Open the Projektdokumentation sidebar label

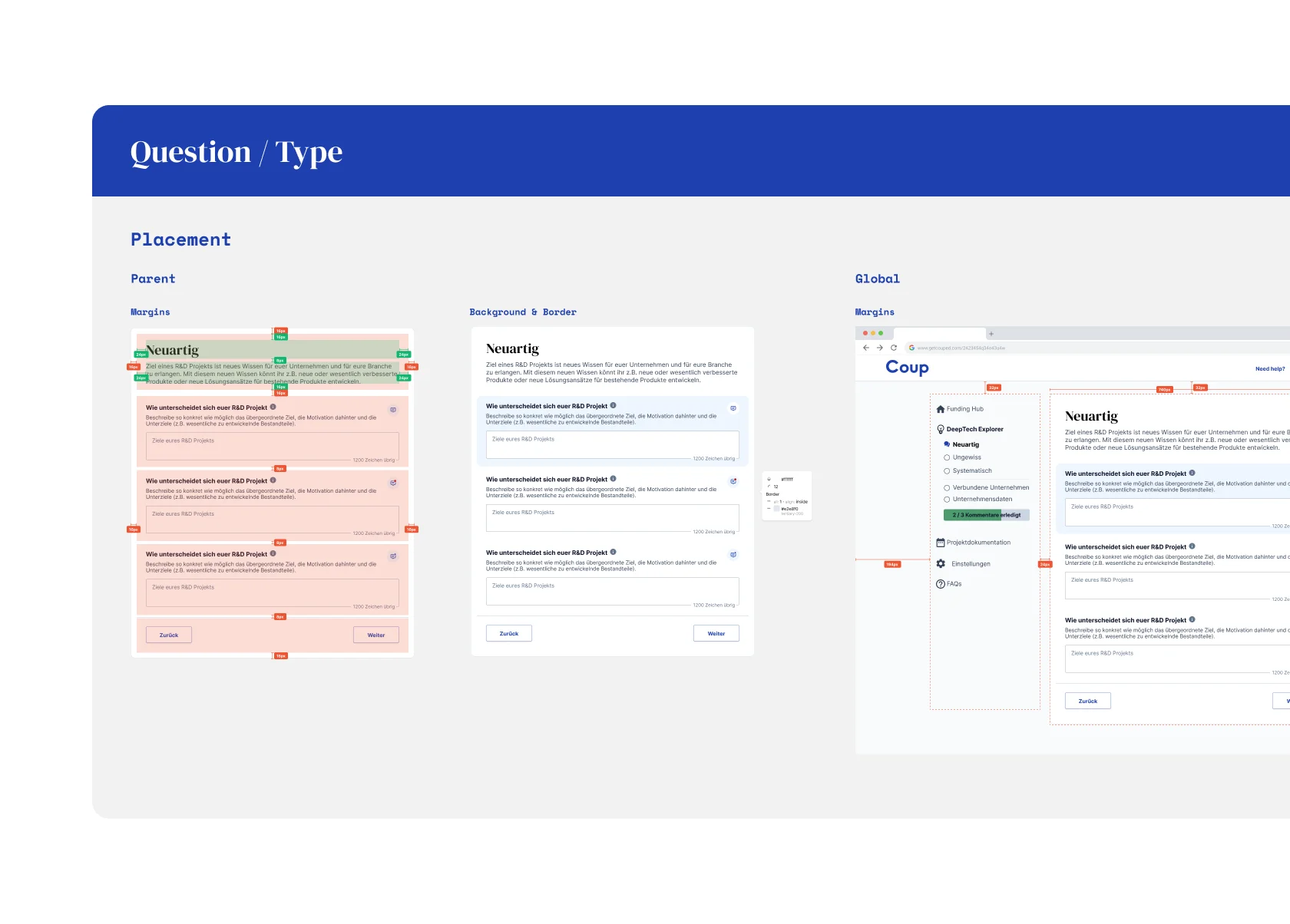(979, 543)
